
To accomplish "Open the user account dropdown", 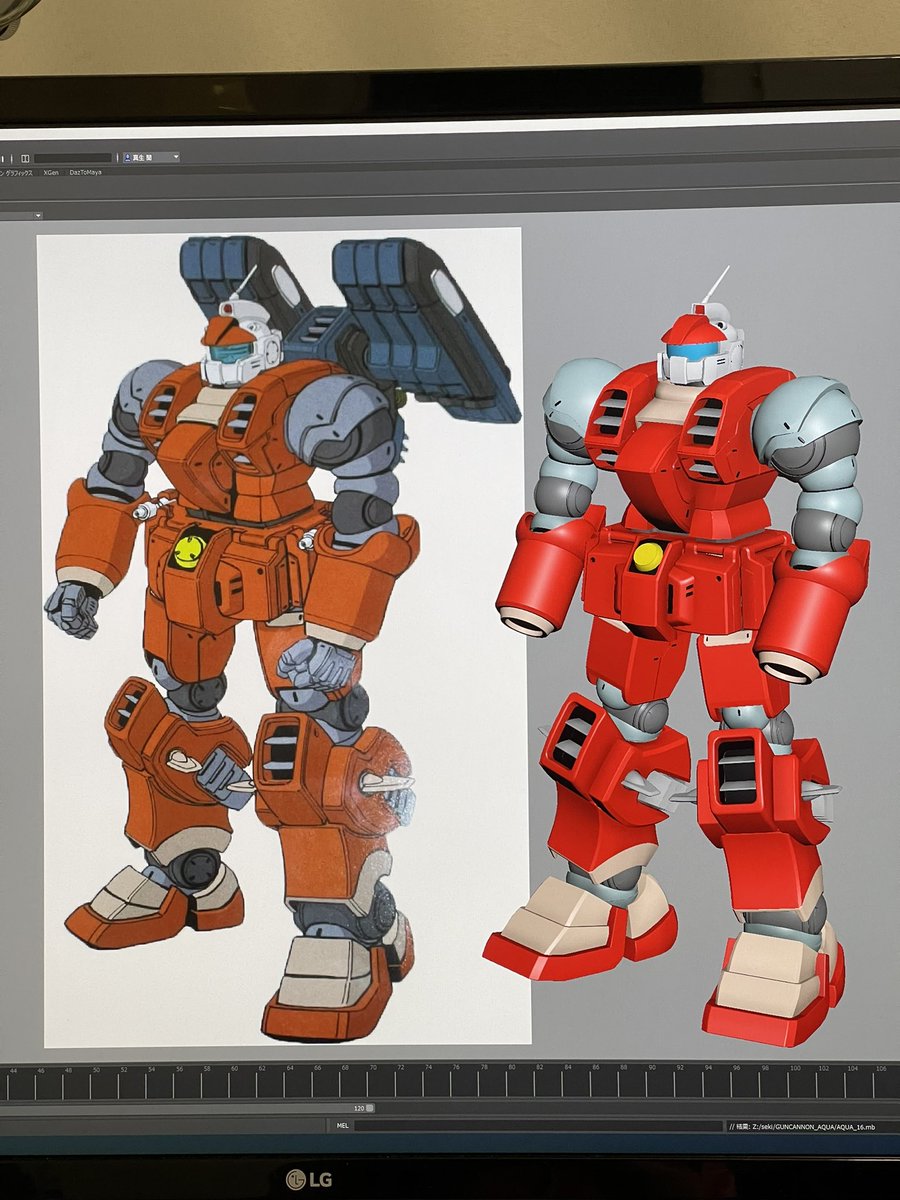I will click(x=152, y=157).
